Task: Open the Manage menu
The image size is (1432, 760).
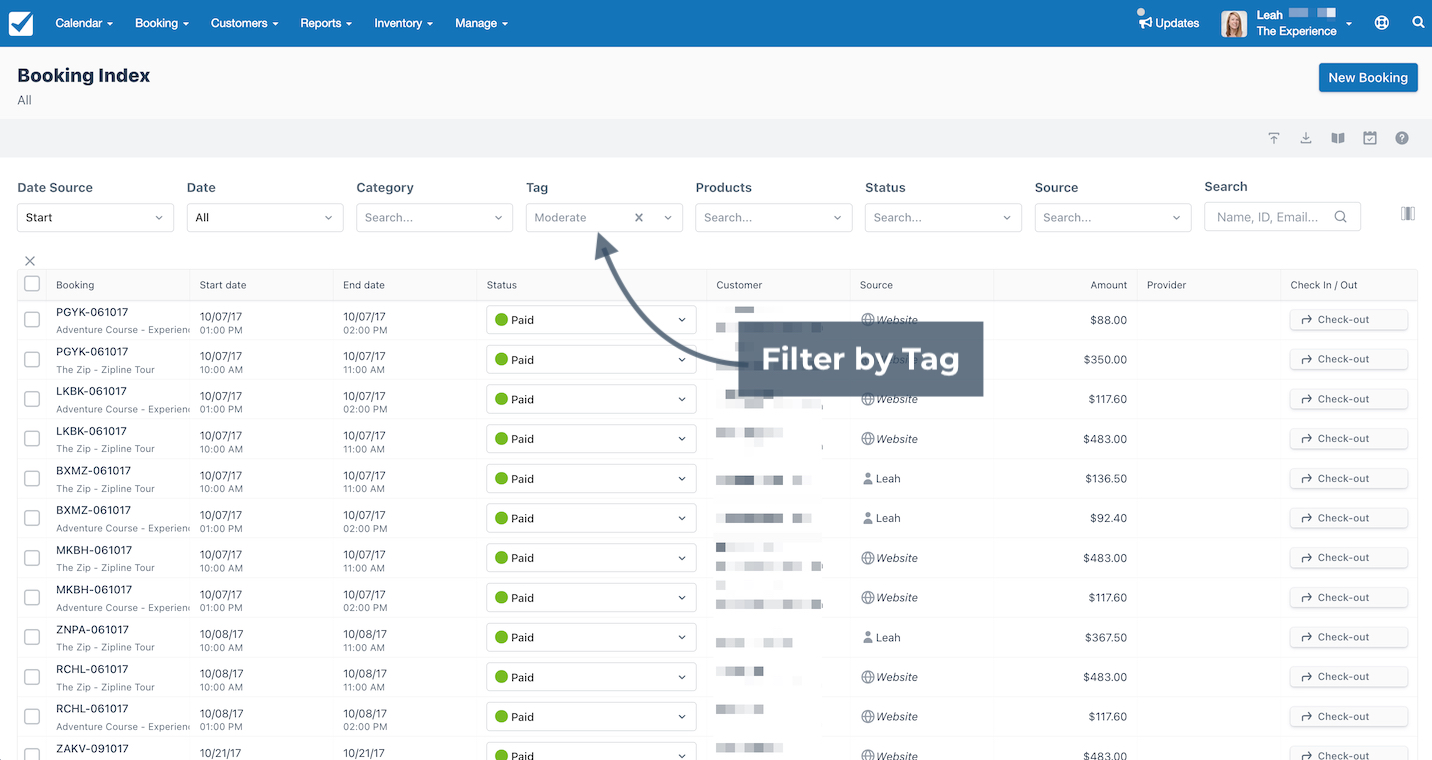Action: point(481,23)
